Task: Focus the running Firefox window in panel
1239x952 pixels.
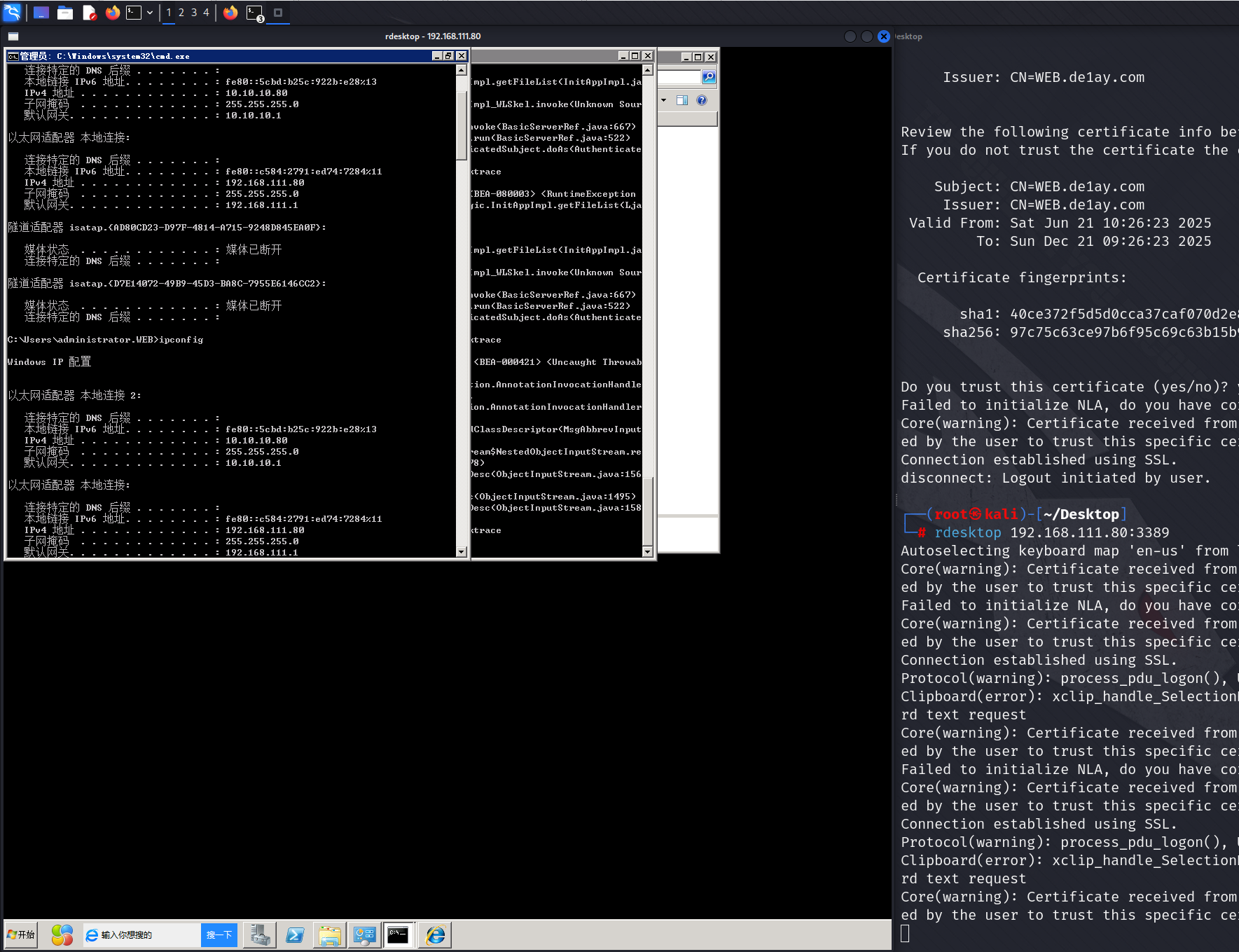Action: (x=230, y=13)
